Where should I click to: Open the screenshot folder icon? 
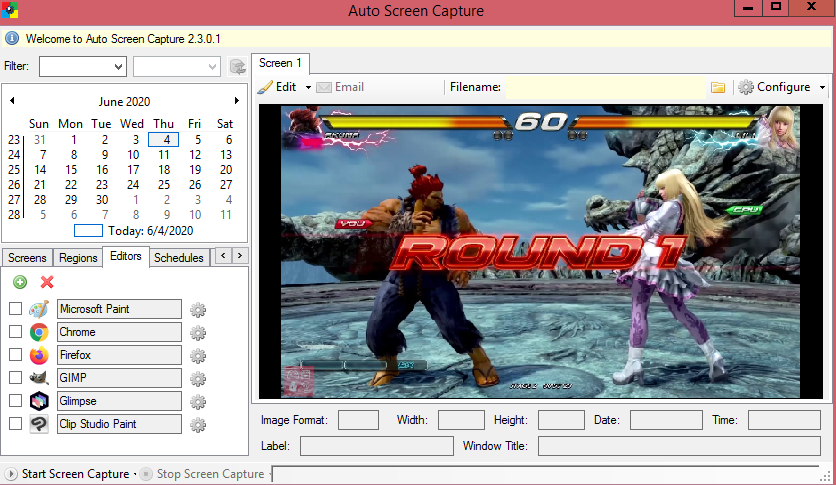point(718,87)
